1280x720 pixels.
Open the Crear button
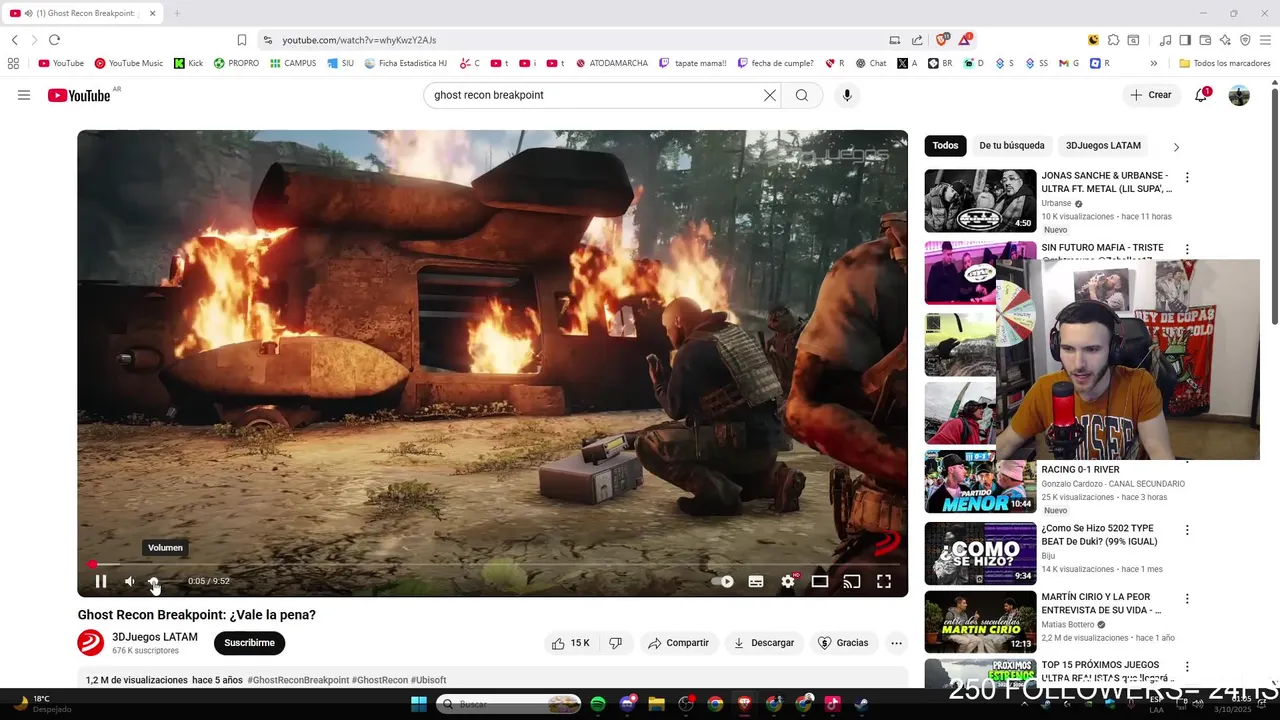click(x=1150, y=95)
